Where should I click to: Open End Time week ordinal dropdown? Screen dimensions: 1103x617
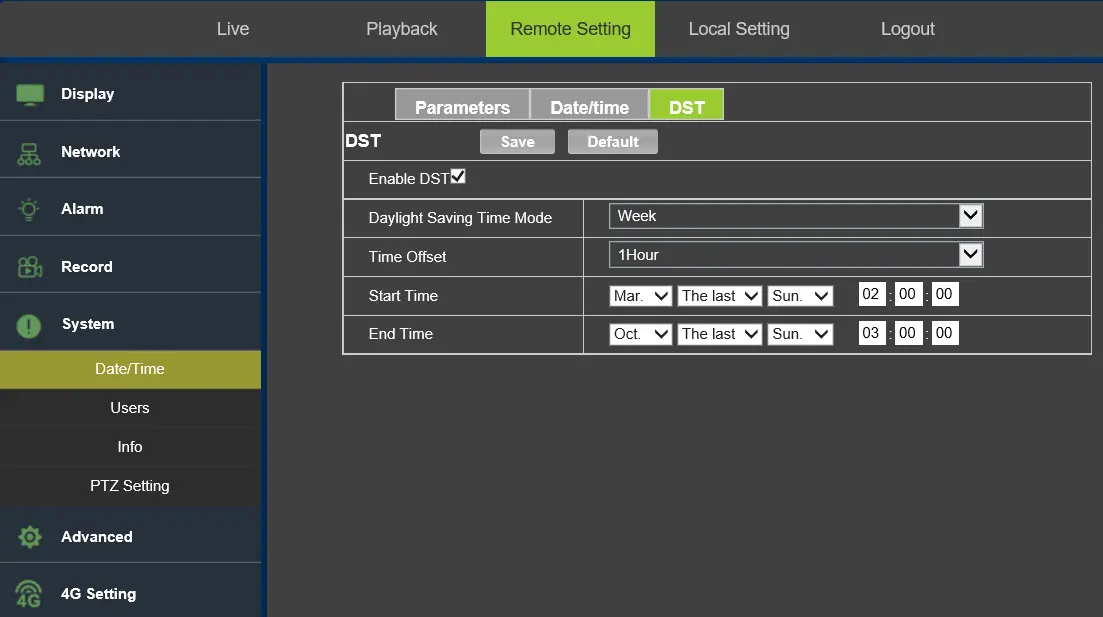coord(720,333)
